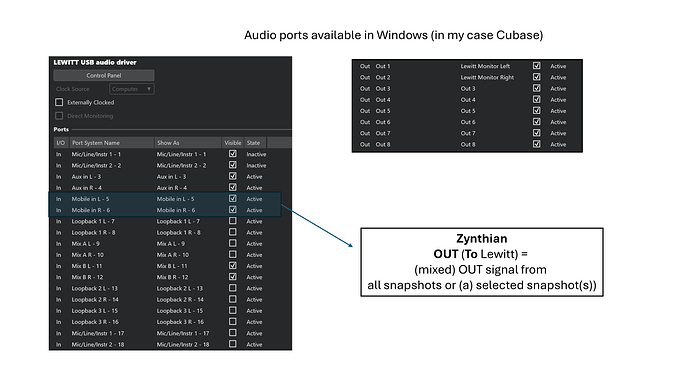Select 'Mic/Line/Instr 2 - 2' port system name
The image size is (690, 388).
96,165
